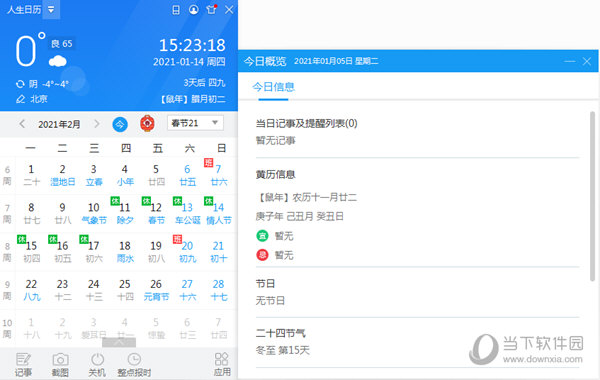Click the 冬至 第15天 solar term text

282,350
